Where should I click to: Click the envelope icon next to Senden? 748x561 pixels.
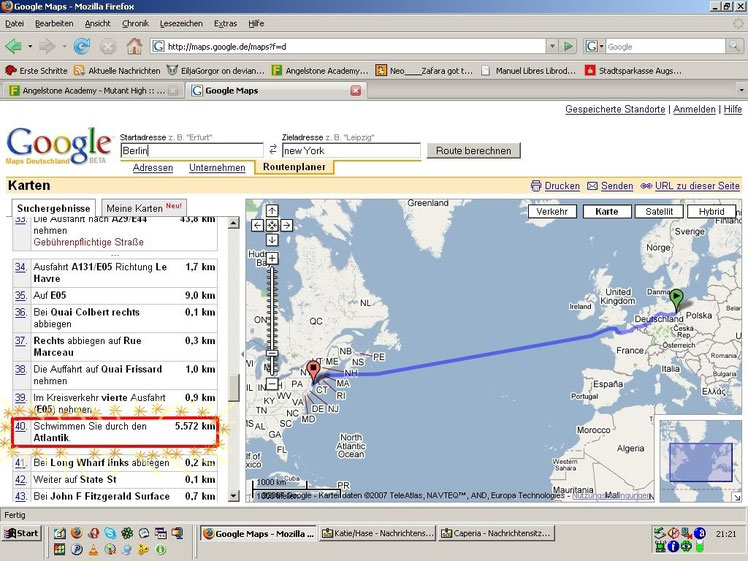point(592,186)
